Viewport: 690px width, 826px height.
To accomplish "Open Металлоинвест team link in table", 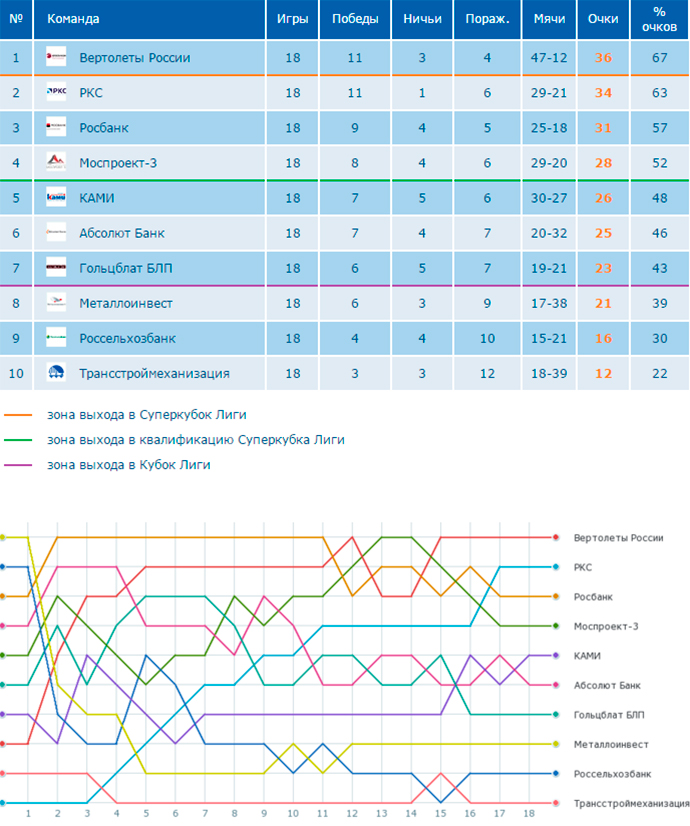I will pos(126,303).
